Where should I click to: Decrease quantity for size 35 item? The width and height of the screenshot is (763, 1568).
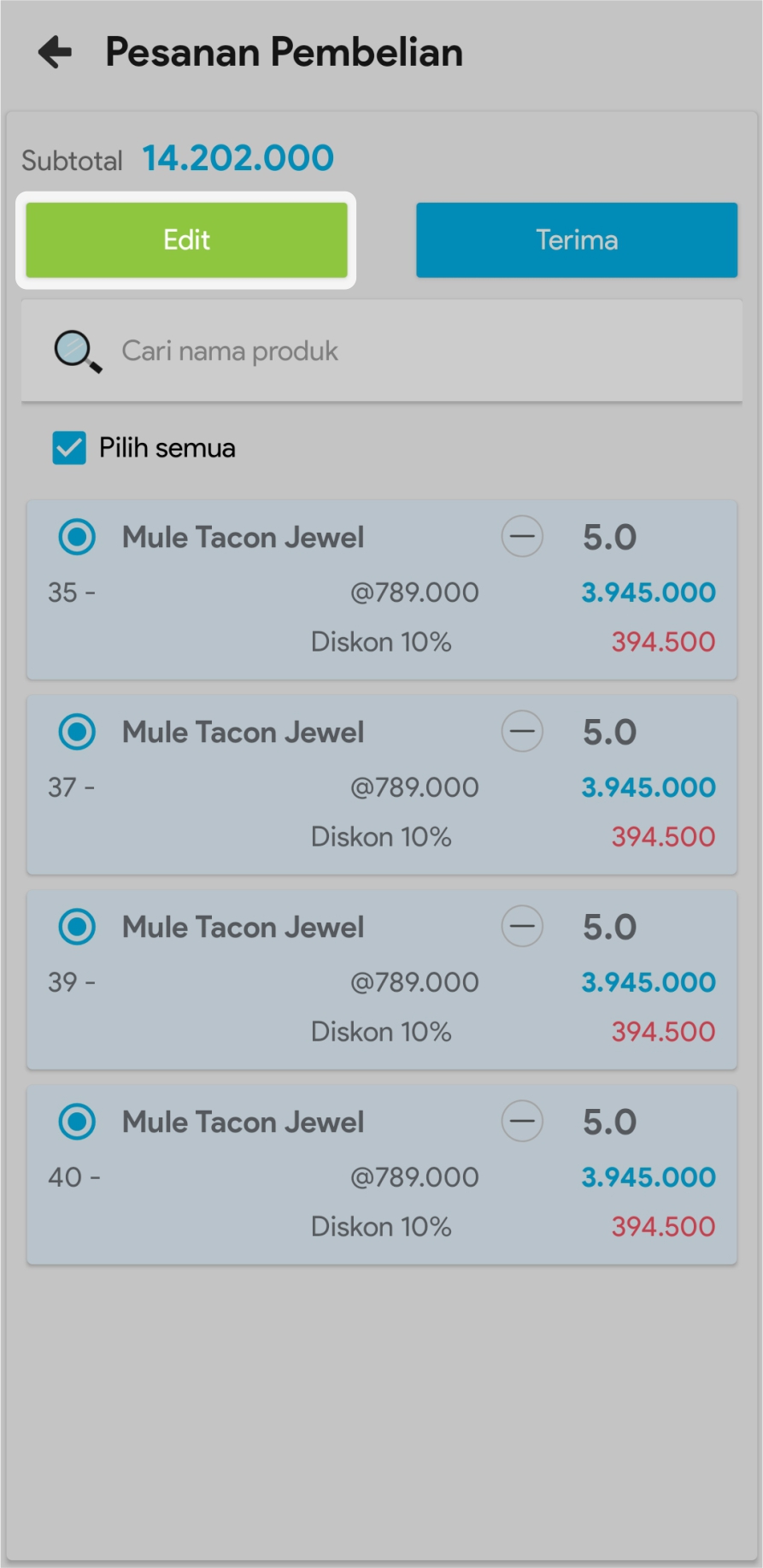click(522, 538)
